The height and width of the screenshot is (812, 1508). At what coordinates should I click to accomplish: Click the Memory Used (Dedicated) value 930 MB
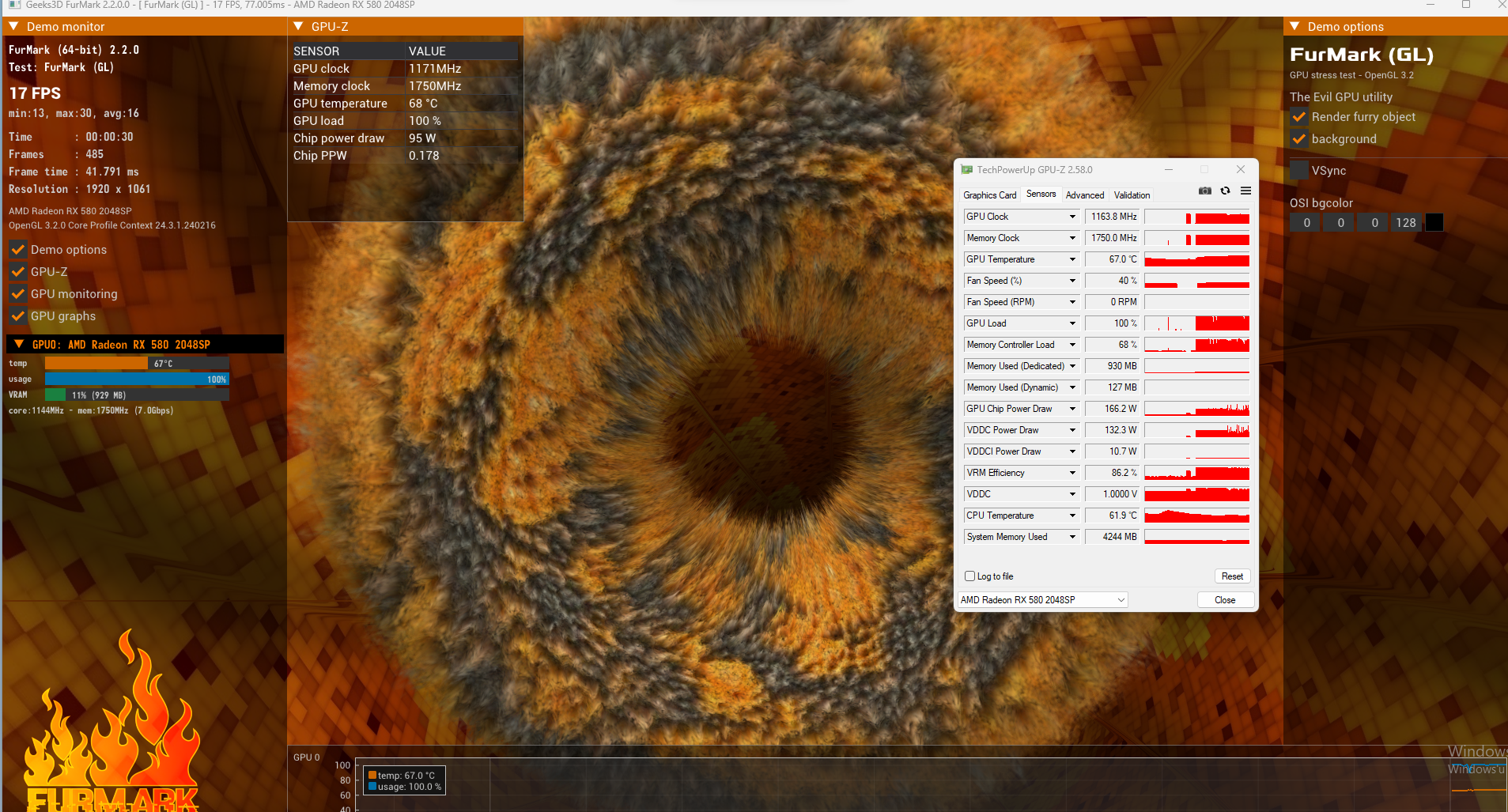[x=1113, y=366]
